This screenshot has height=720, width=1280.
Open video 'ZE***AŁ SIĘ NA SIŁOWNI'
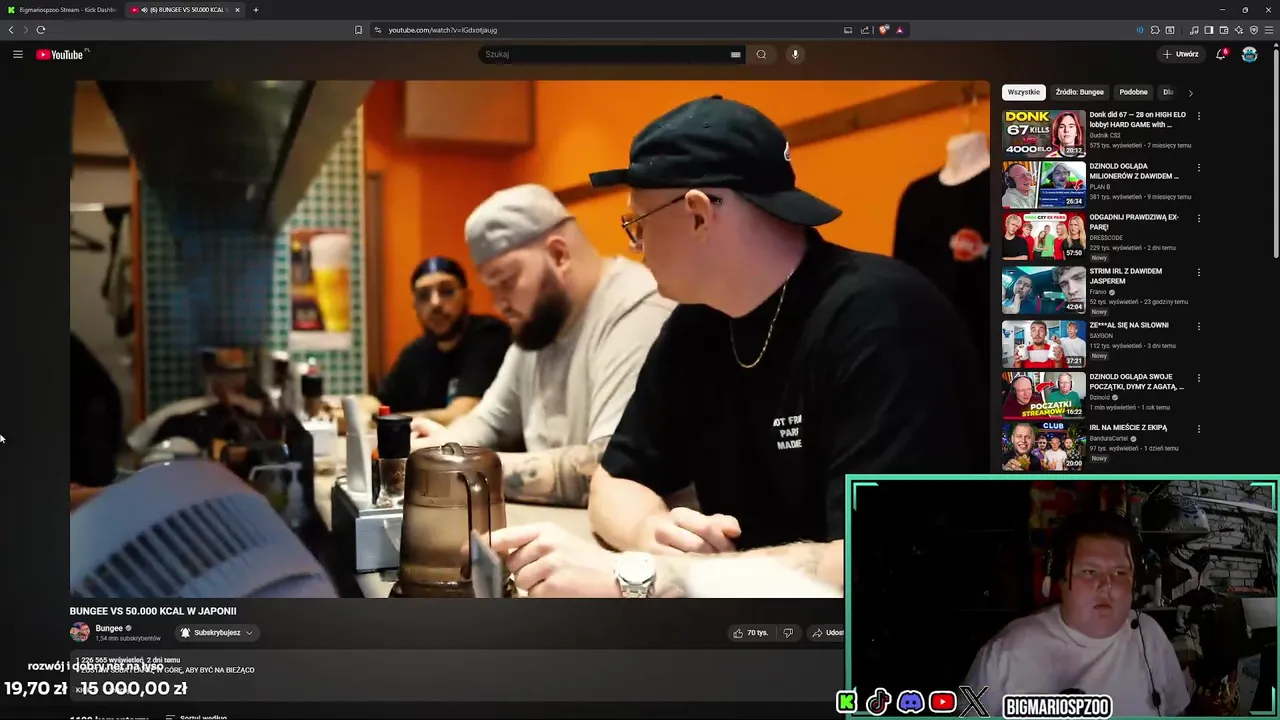coord(1129,325)
